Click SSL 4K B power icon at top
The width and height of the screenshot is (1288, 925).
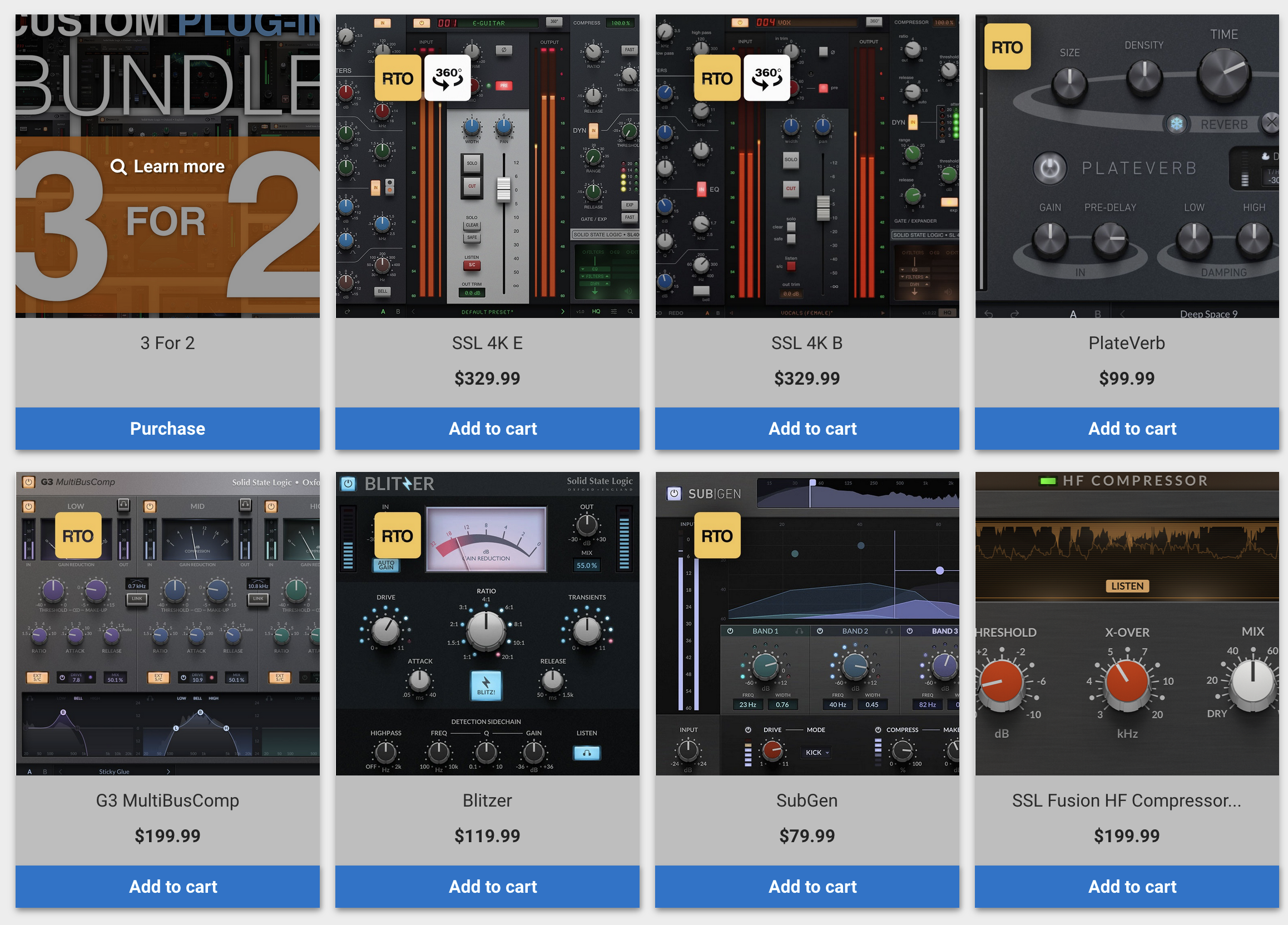[x=740, y=23]
